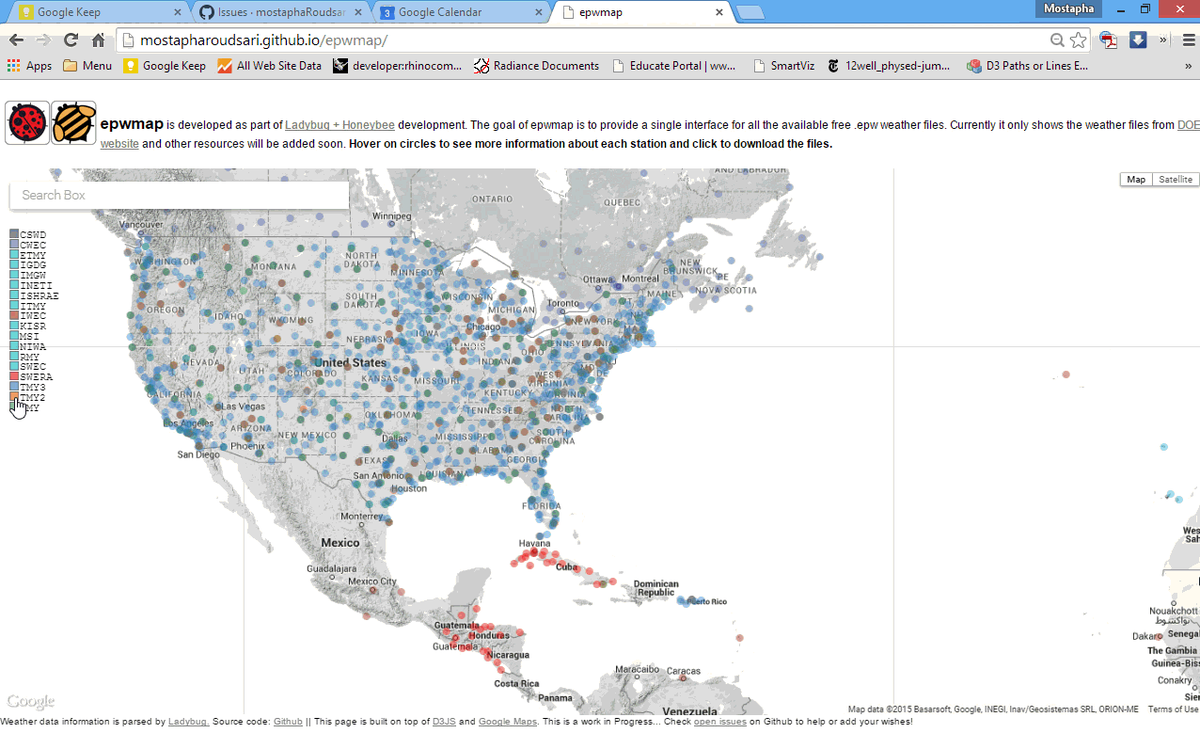The width and height of the screenshot is (1200, 749).
Task: Switch the map to Satellite view
Action: pyautogui.click(x=1175, y=180)
